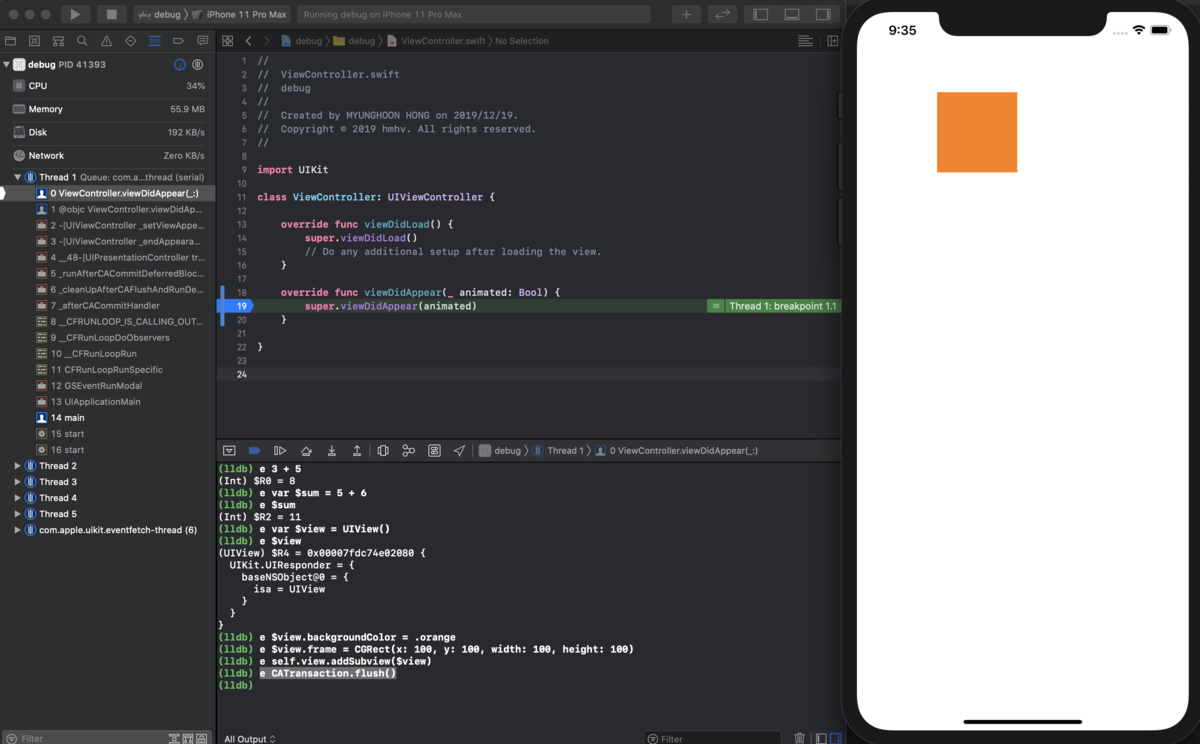Select frame 13 UIApplicationMain

click(108, 401)
